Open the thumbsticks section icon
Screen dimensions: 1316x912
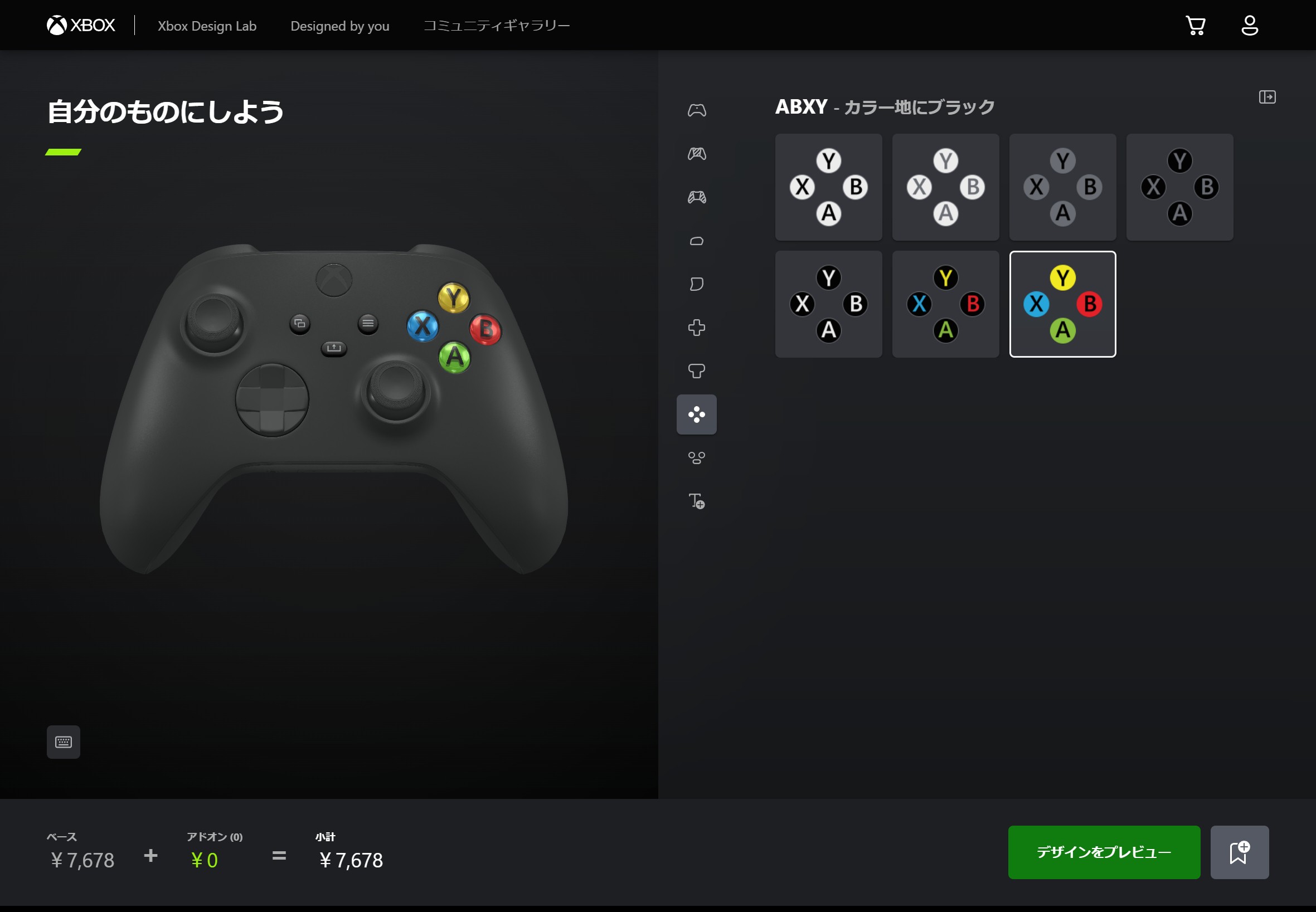coord(696,371)
